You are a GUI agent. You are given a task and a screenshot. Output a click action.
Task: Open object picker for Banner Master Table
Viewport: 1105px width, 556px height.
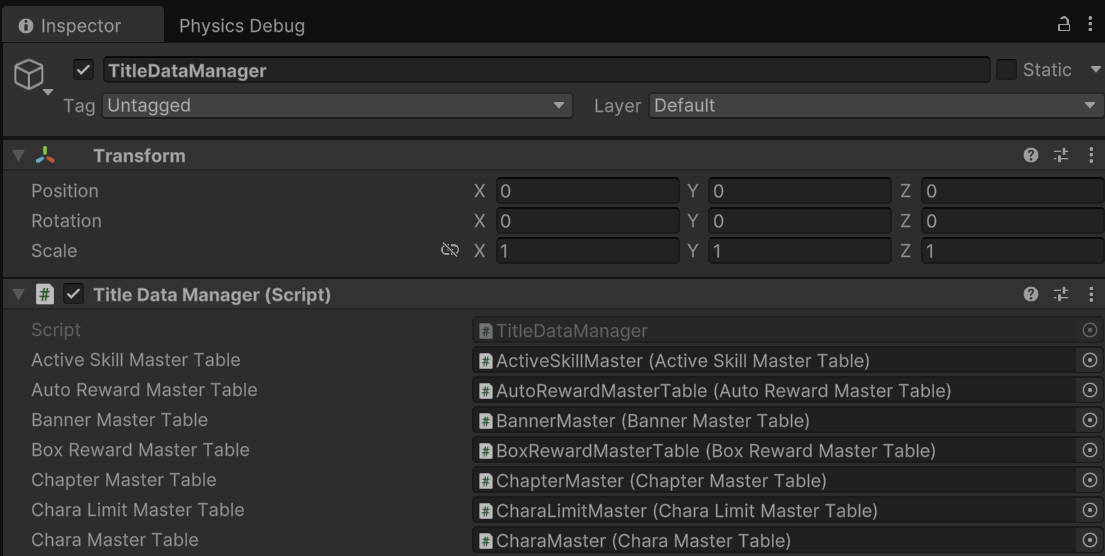(1090, 420)
